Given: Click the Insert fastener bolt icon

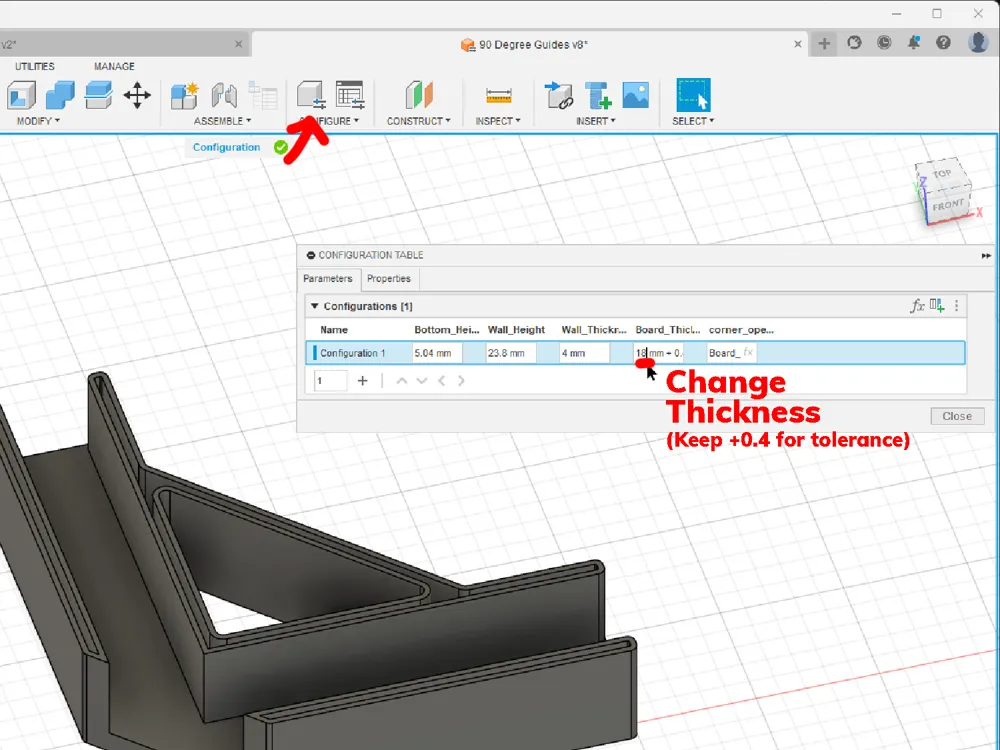Looking at the screenshot, I should (598, 96).
